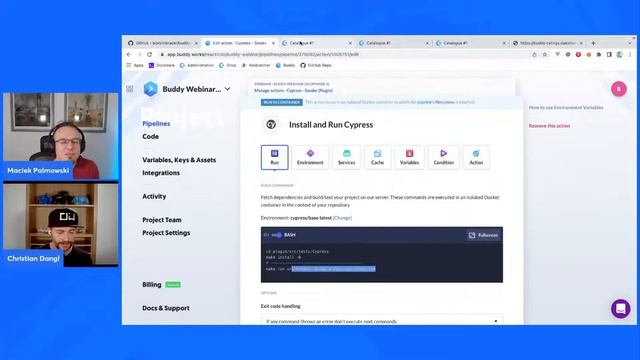Open the Action tab
The height and width of the screenshot is (360, 640).
476,157
